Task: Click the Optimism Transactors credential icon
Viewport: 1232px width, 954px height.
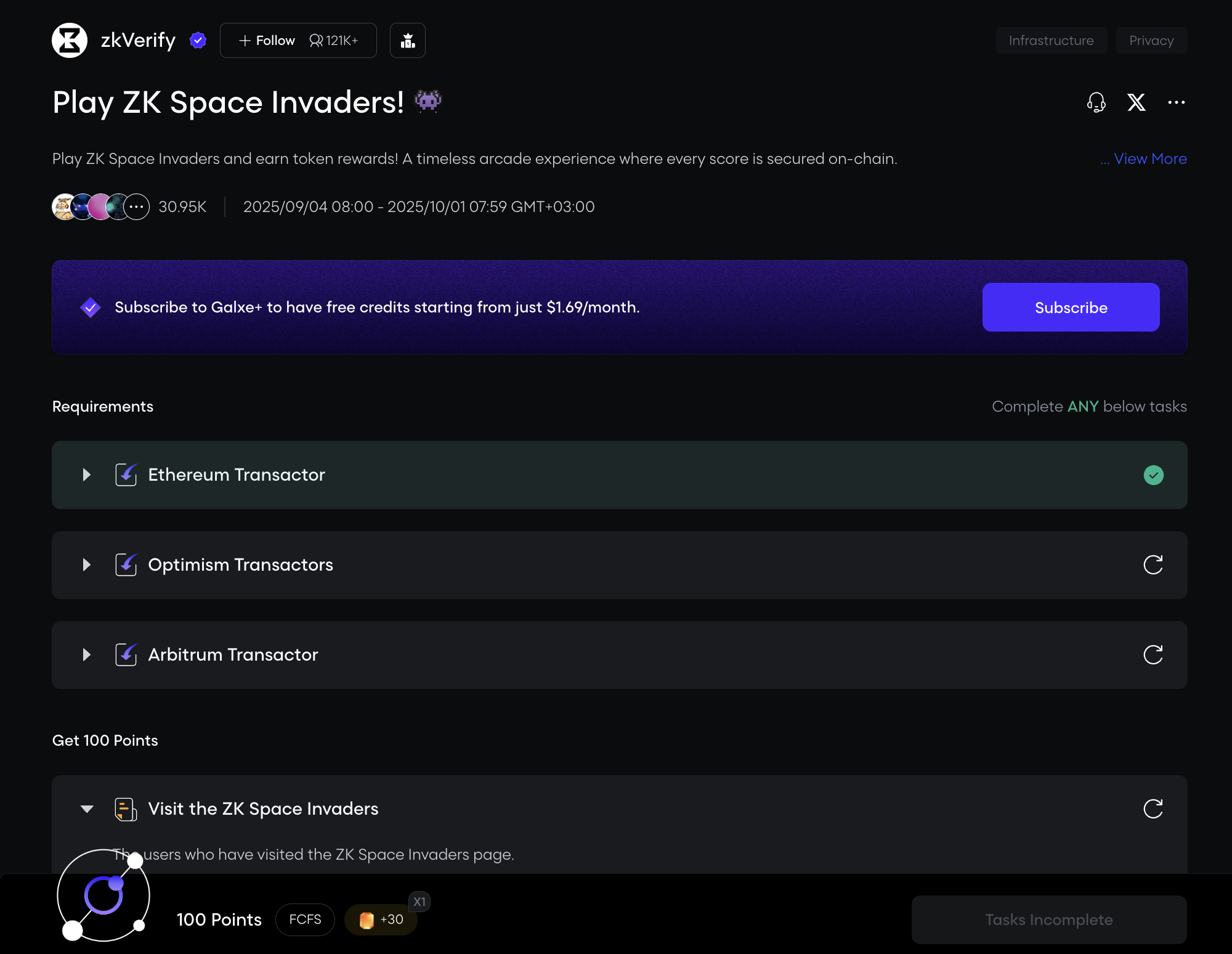Action: [x=126, y=565]
